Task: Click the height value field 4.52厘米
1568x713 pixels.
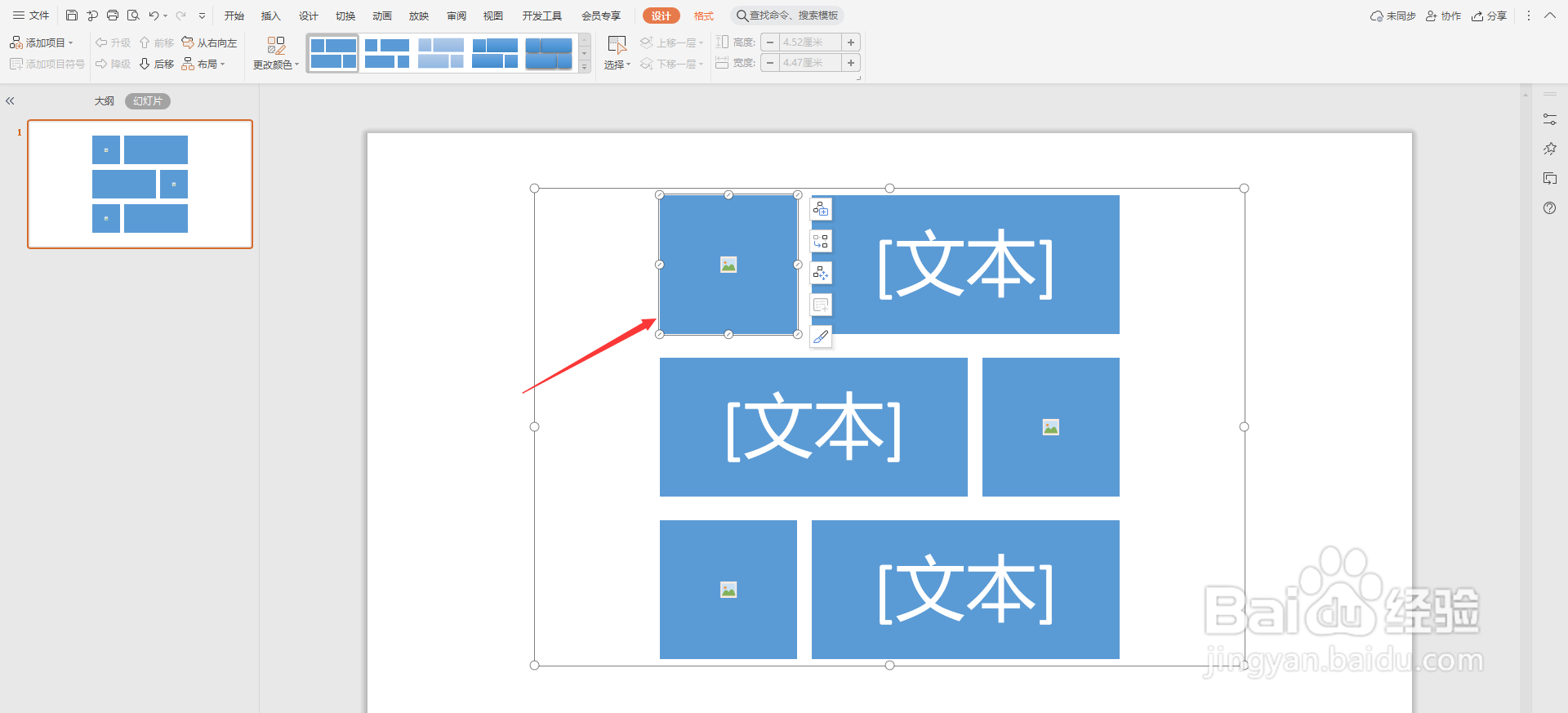Action: coord(810,42)
